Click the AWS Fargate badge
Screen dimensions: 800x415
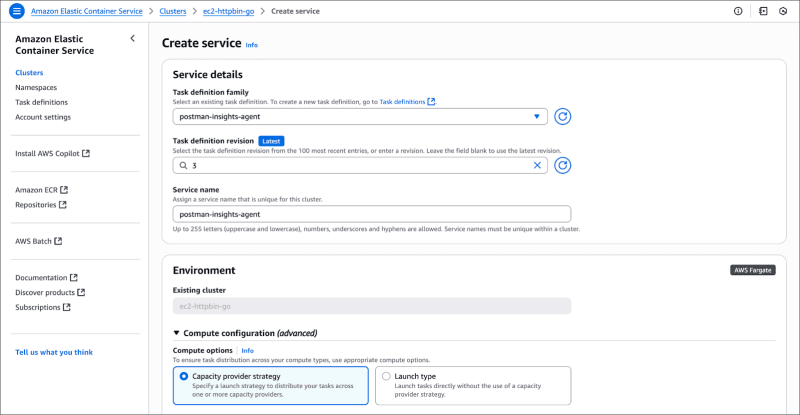(753, 270)
